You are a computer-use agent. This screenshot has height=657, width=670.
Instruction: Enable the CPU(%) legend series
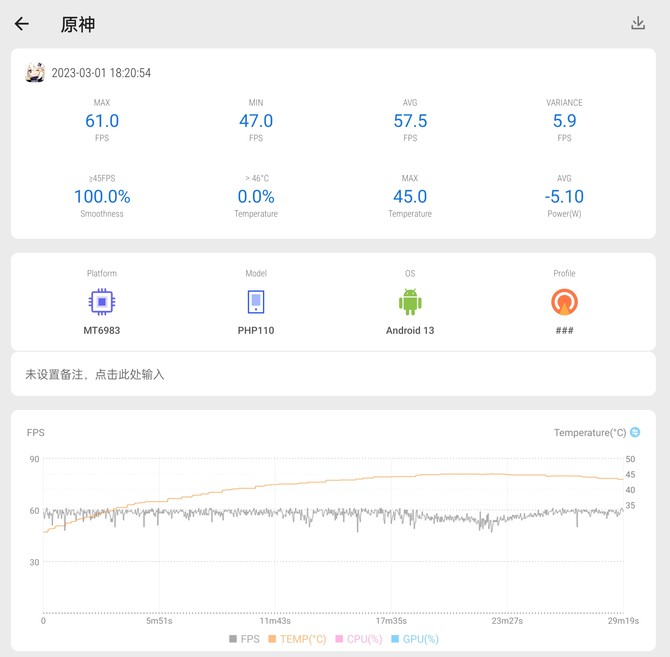(359, 639)
